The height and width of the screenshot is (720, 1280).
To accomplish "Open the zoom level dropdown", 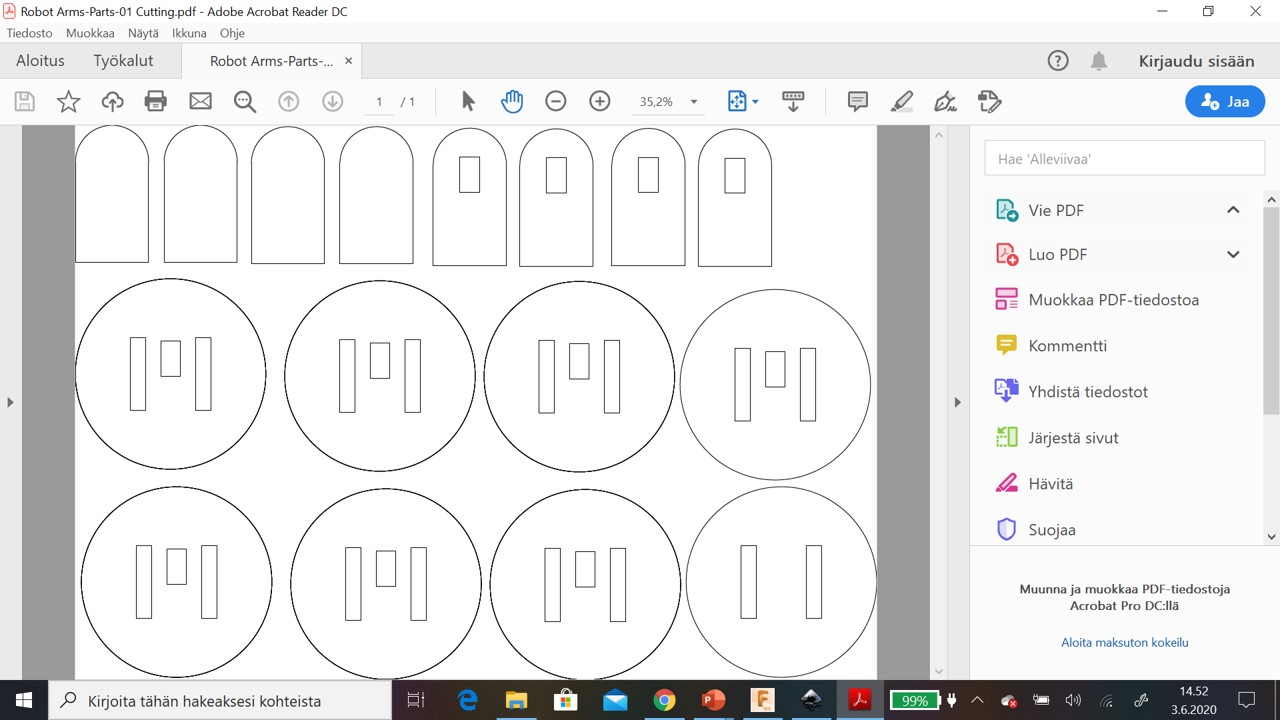I will pos(694,102).
